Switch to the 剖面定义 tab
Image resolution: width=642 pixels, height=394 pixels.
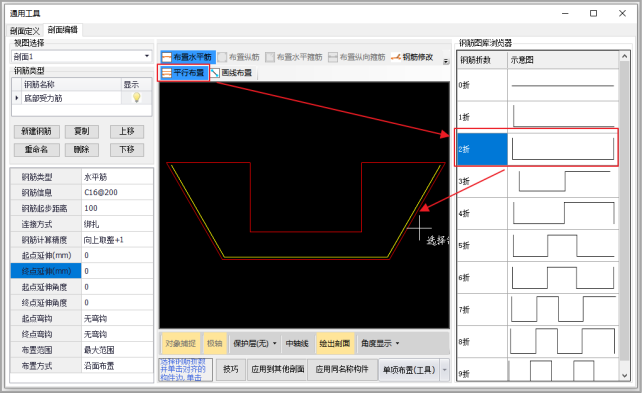click(x=25, y=31)
